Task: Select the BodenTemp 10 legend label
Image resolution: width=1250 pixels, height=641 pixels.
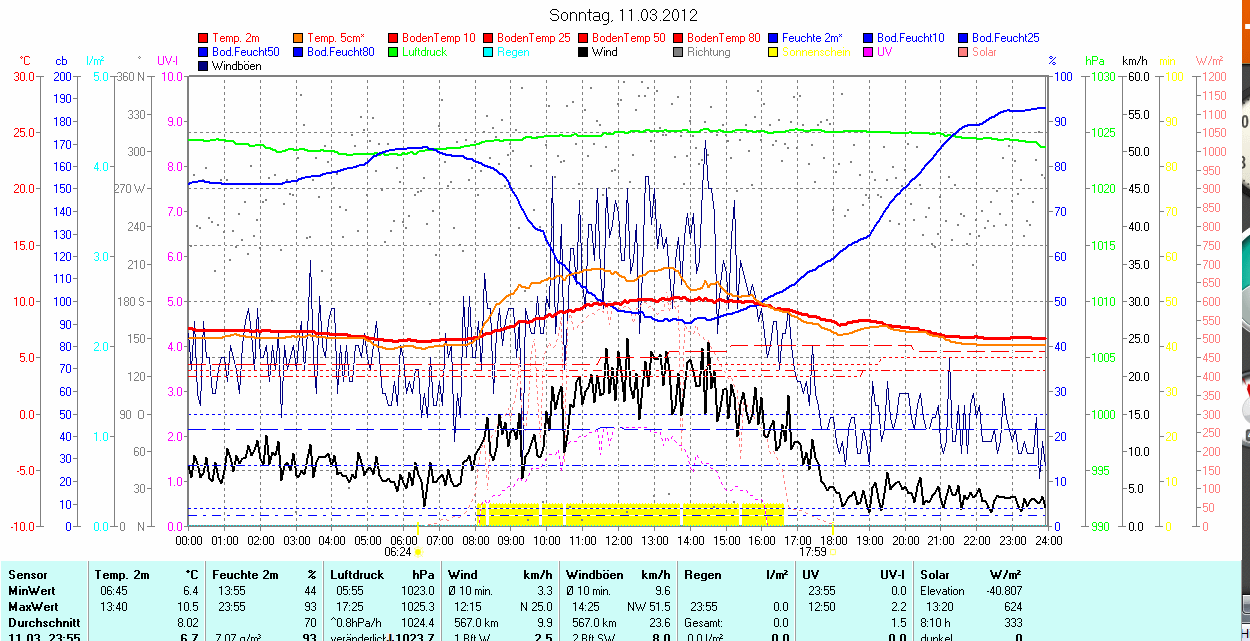Action: pos(439,38)
